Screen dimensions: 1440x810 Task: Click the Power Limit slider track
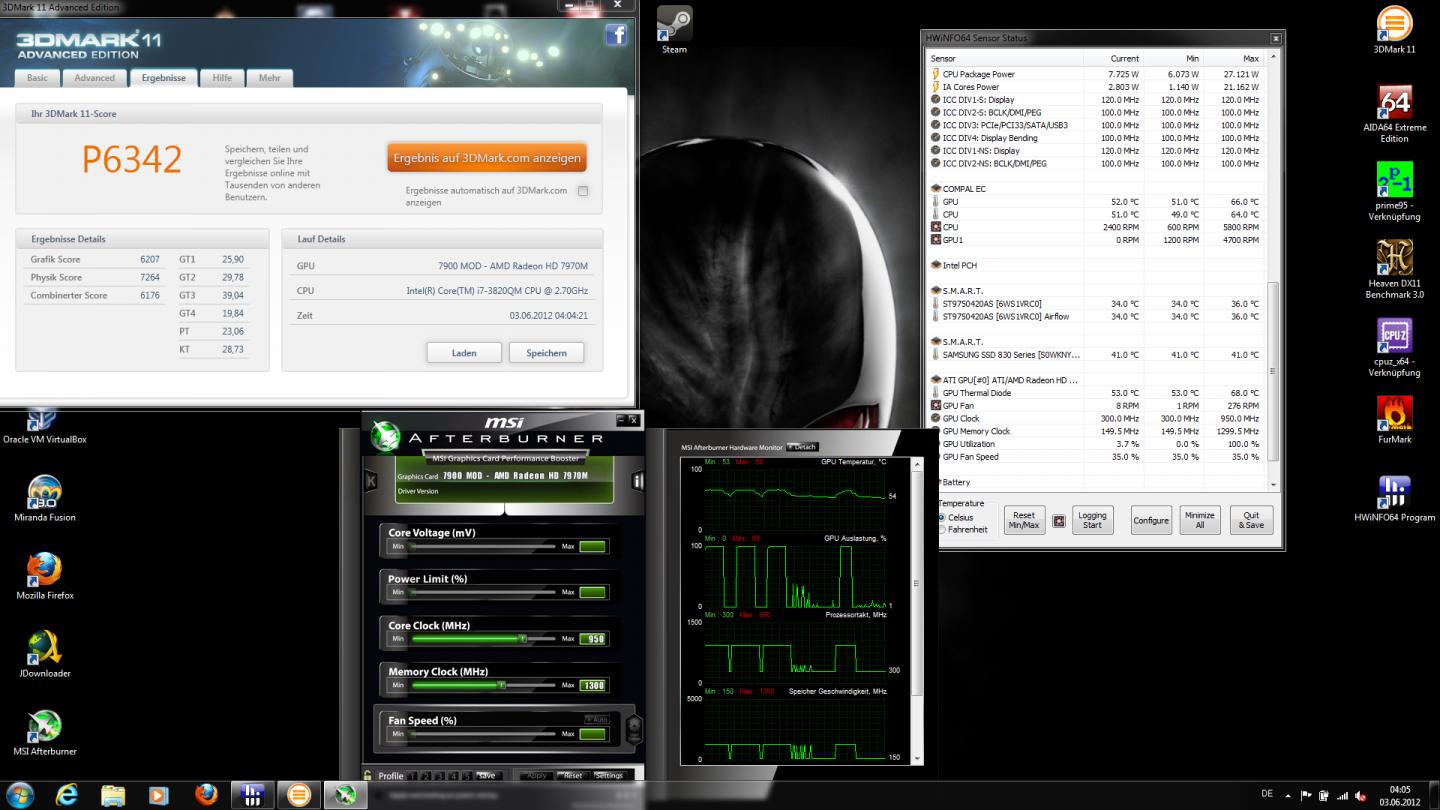483,592
